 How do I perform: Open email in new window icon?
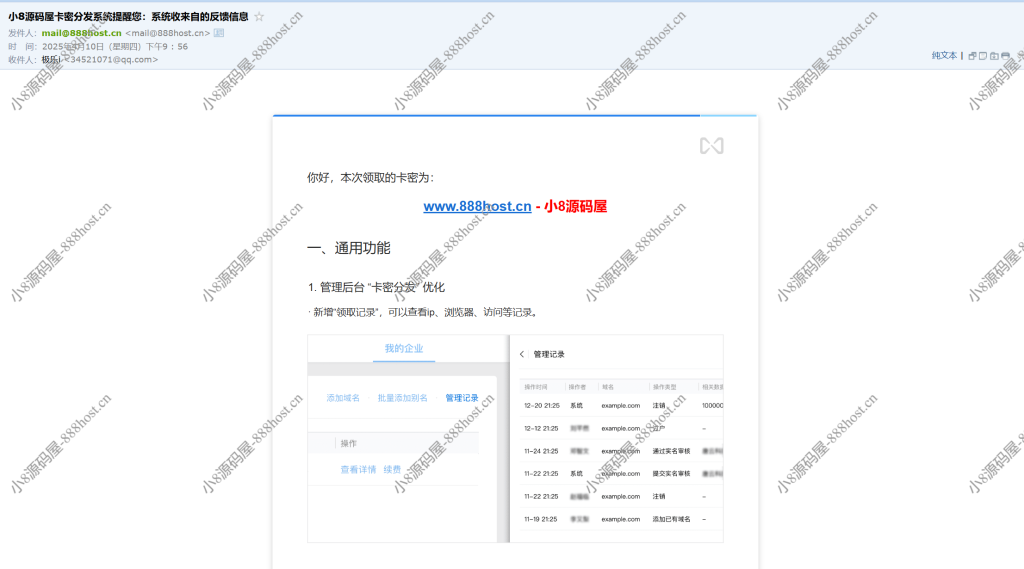tap(972, 56)
